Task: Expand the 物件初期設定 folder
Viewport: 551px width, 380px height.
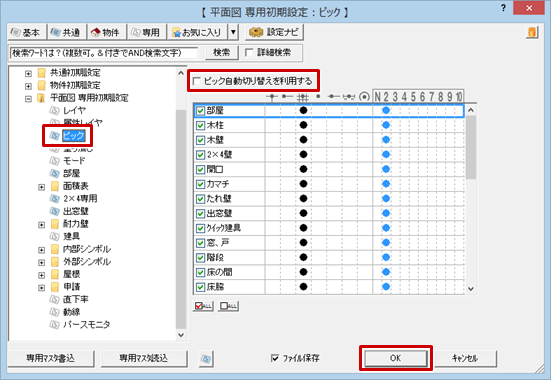Action: 28,86
